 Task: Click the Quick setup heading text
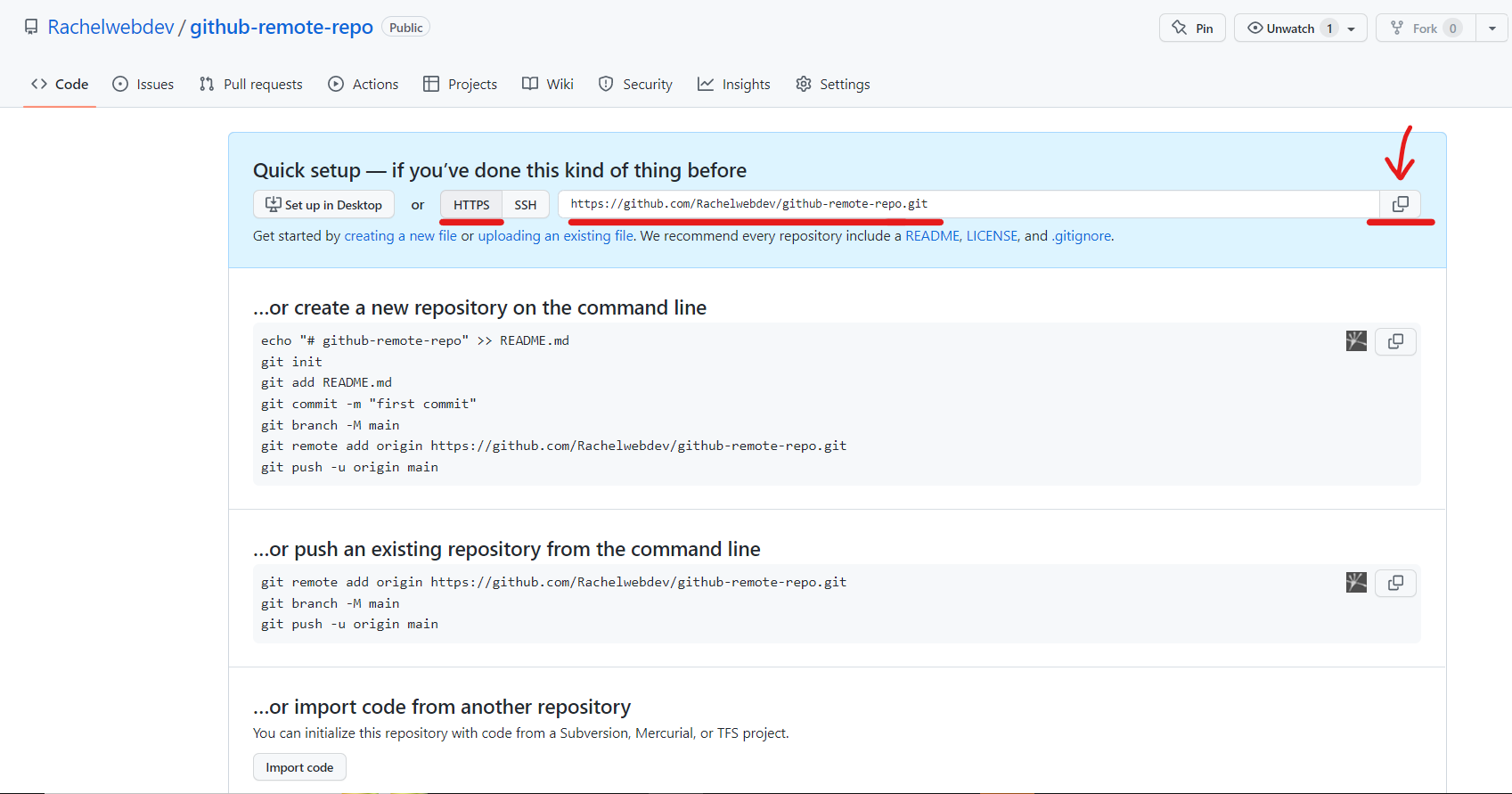[x=500, y=170]
